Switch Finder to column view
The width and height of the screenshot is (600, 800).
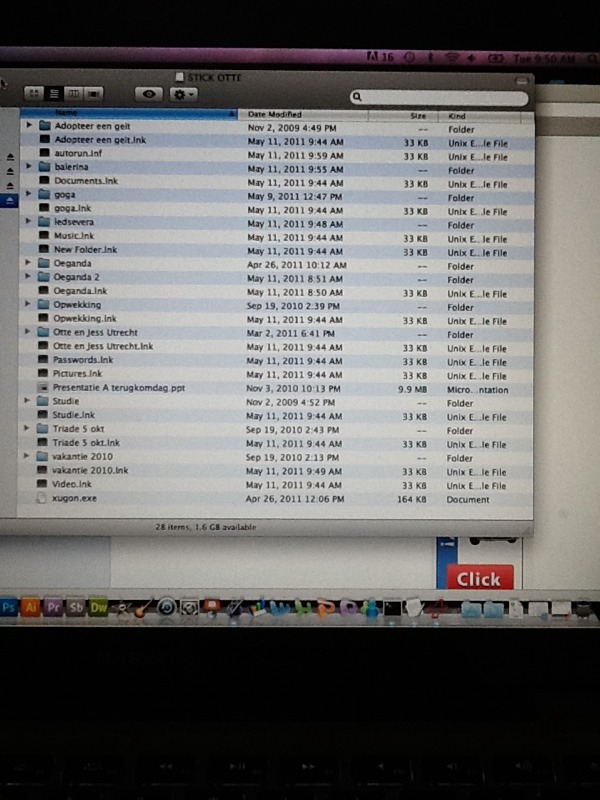(x=73, y=93)
